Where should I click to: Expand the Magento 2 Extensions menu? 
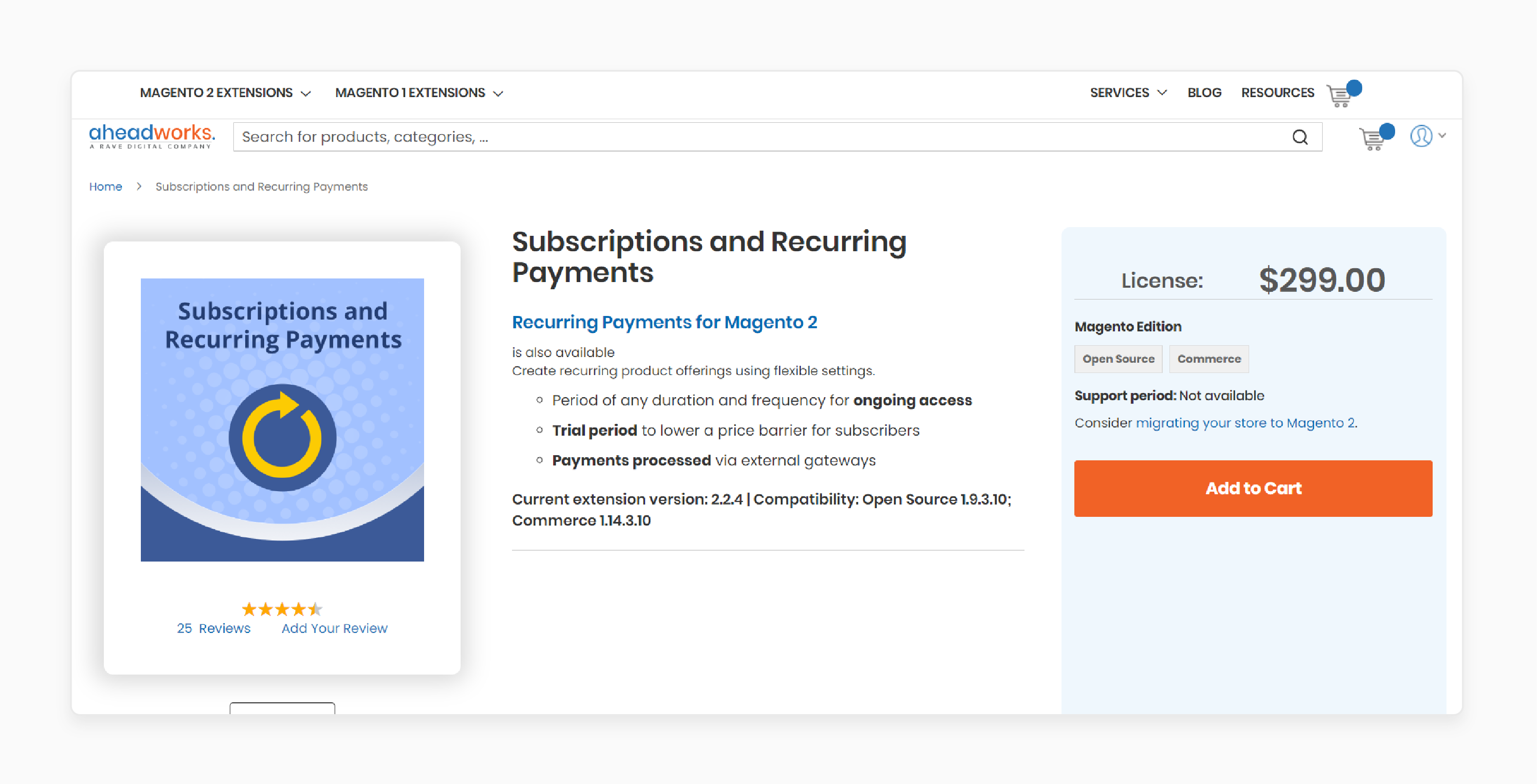pos(225,93)
